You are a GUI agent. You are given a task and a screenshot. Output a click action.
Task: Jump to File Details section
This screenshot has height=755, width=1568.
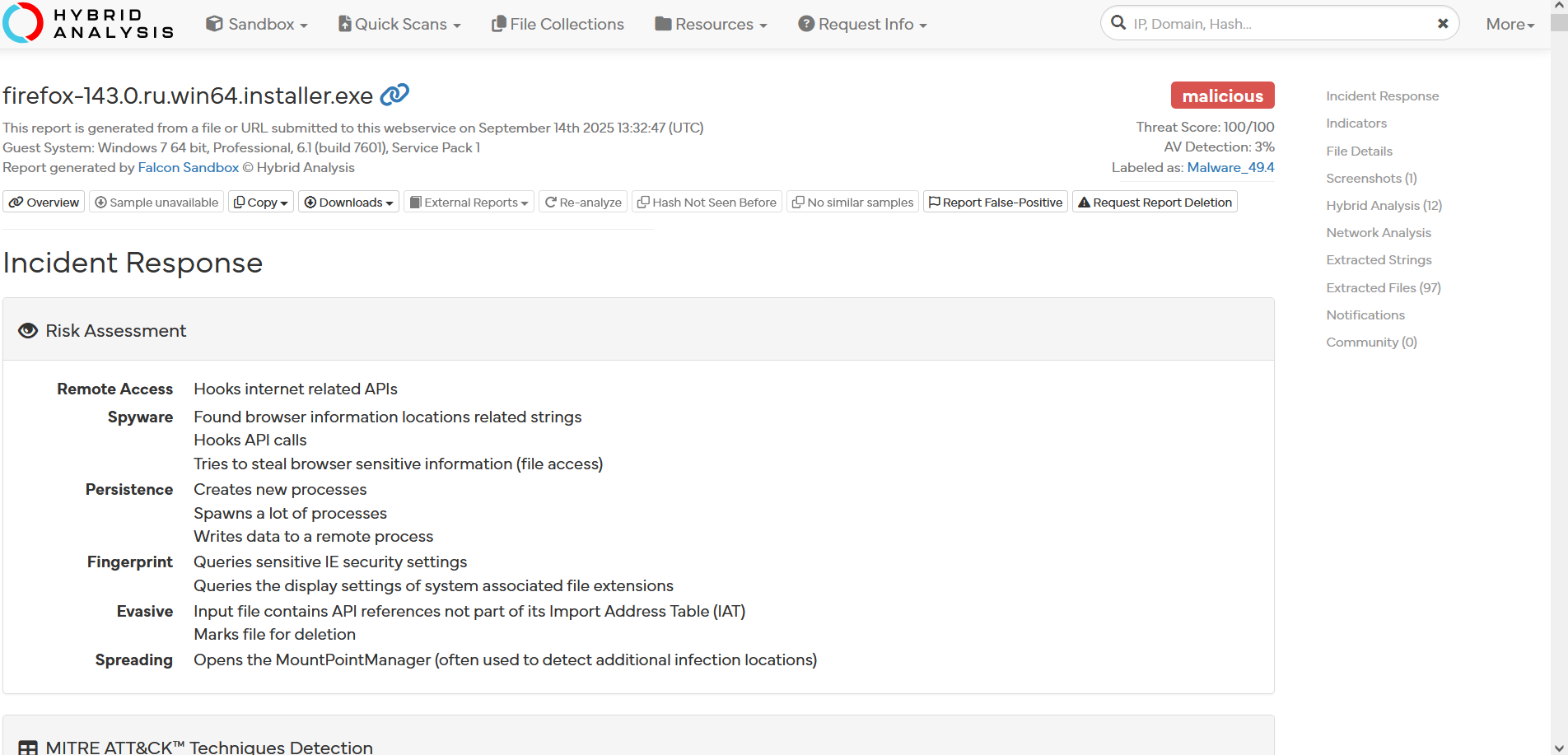(x=1359, y=151)
